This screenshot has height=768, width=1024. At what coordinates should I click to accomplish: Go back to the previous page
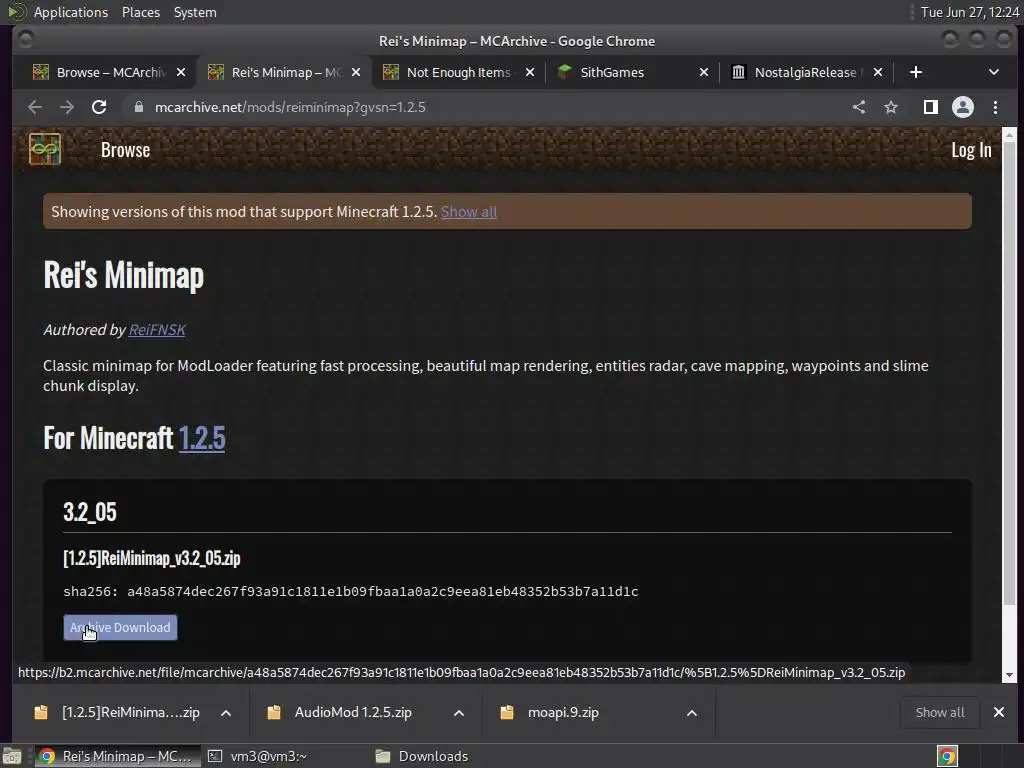[35, 107]
